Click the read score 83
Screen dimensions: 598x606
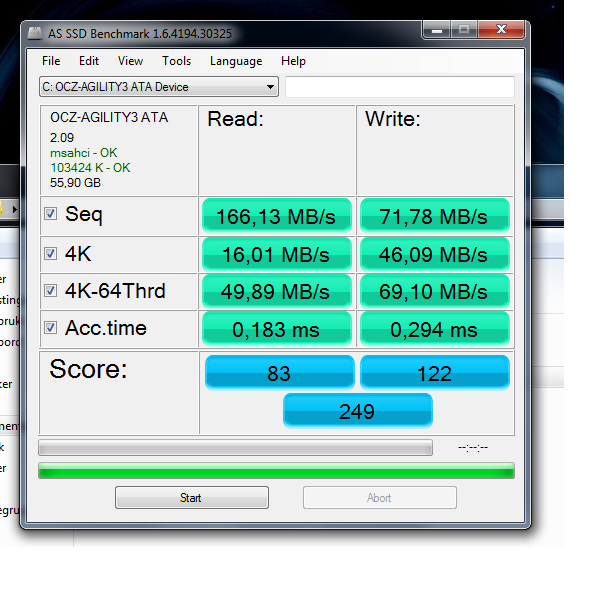click(x=279, y=373)
